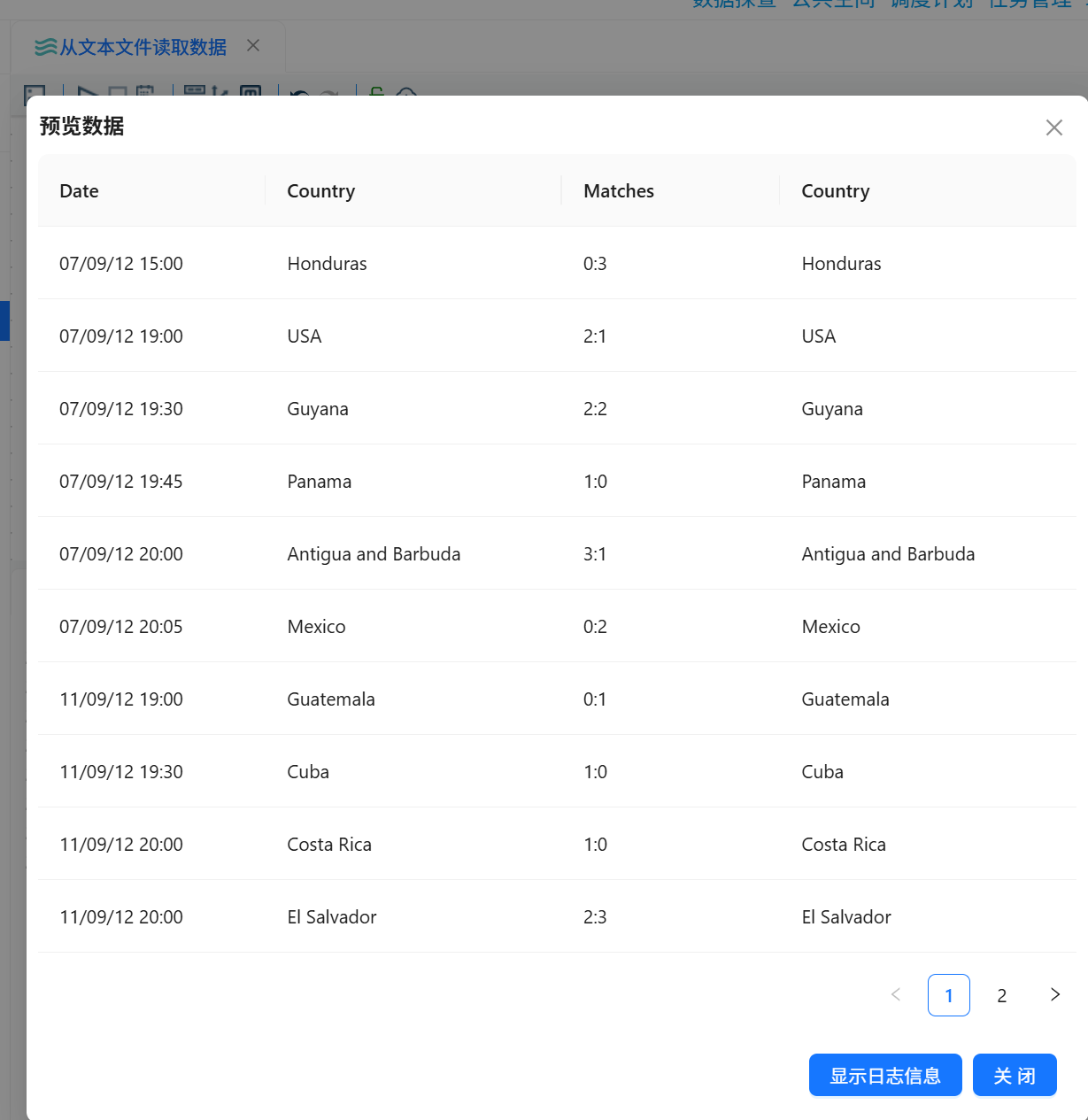Select the date 11/09/12 19:30

121,772
